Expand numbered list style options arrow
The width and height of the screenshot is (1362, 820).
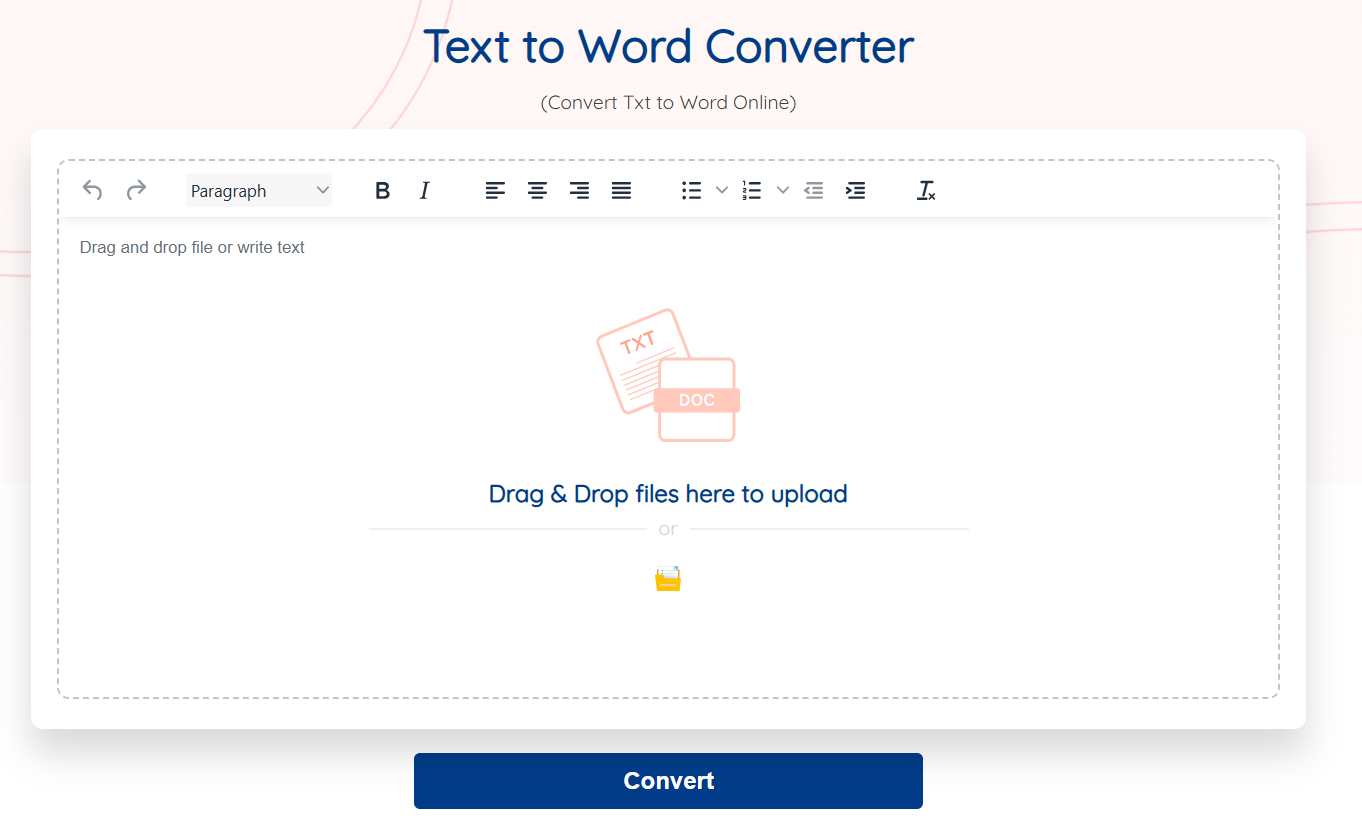point(783,190)
